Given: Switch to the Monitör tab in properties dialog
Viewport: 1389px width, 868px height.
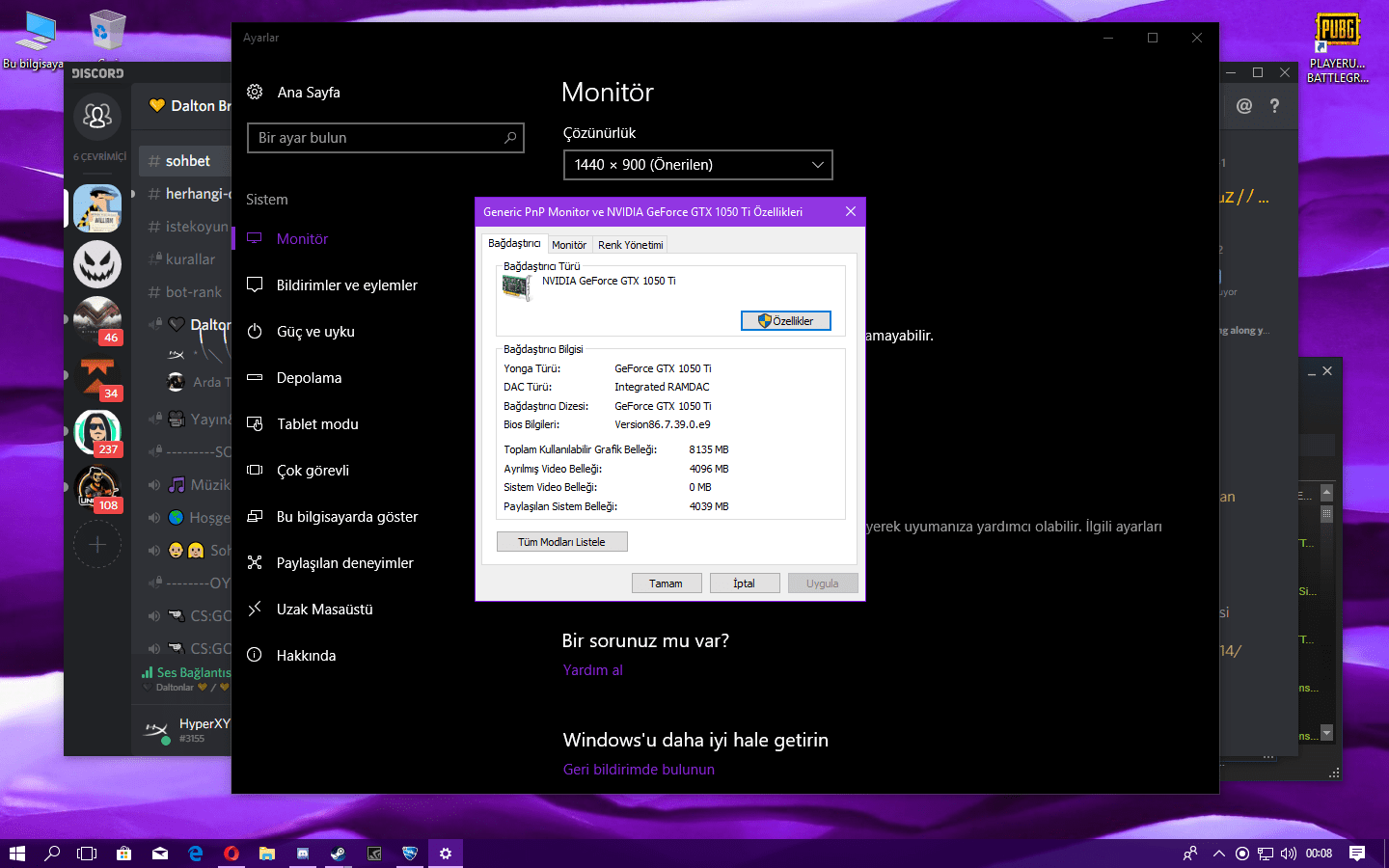Looking at the screenshot, I should coord(569,245).
